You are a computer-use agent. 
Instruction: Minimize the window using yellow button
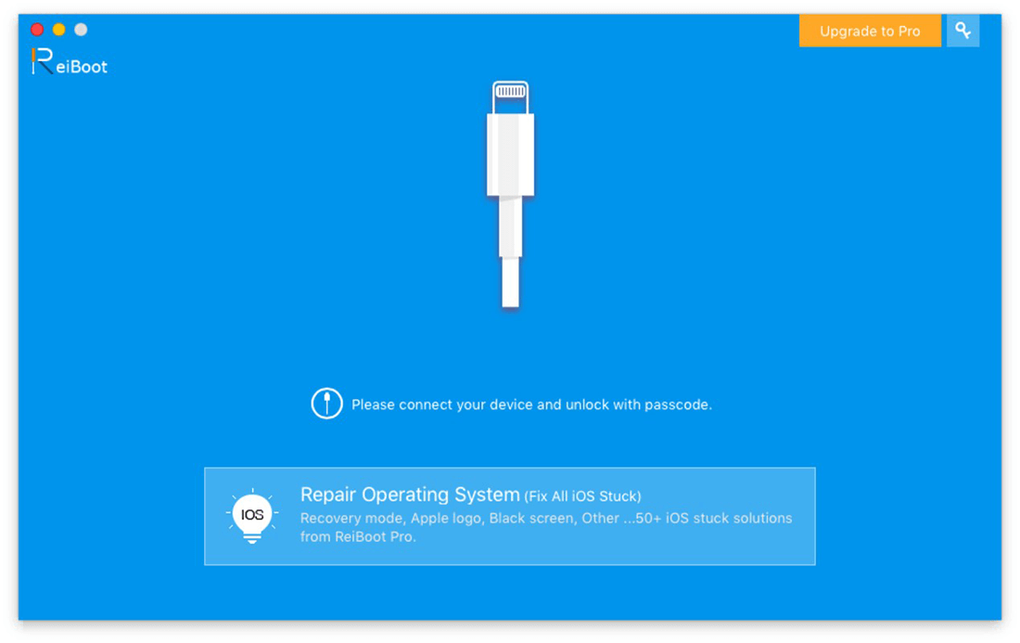tap(59, 29)
